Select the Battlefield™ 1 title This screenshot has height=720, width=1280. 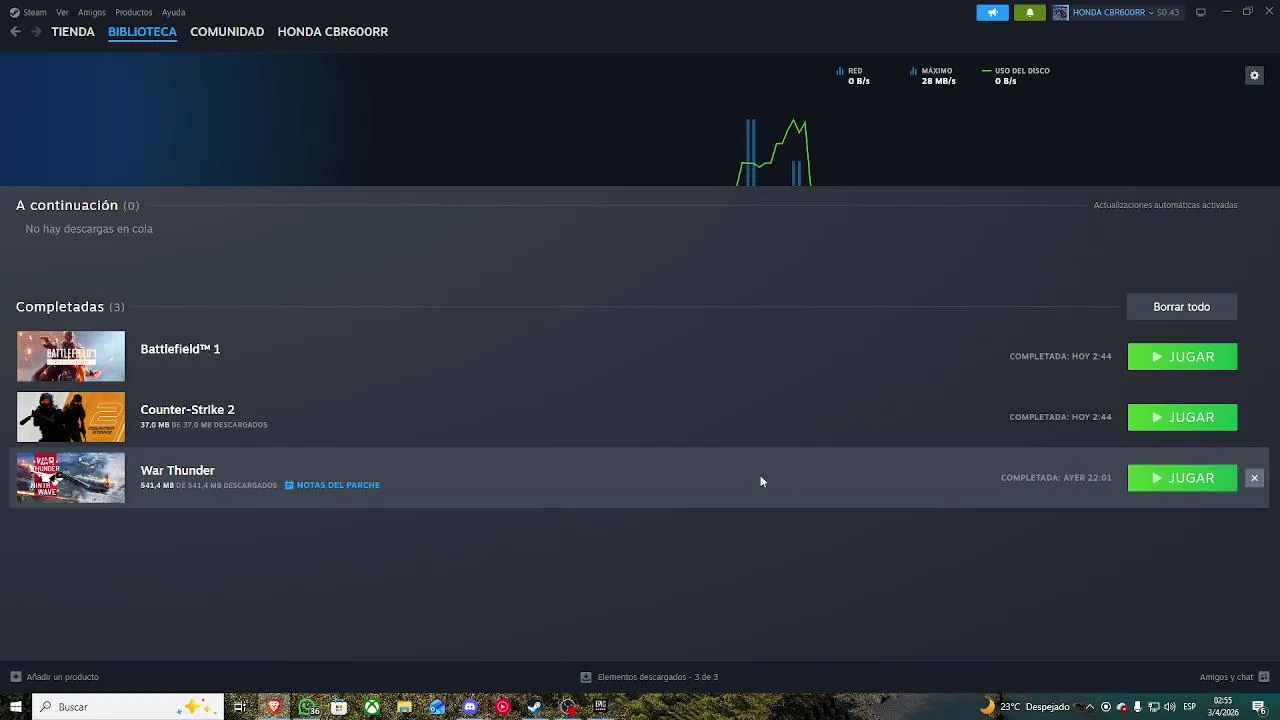point(180,349)
